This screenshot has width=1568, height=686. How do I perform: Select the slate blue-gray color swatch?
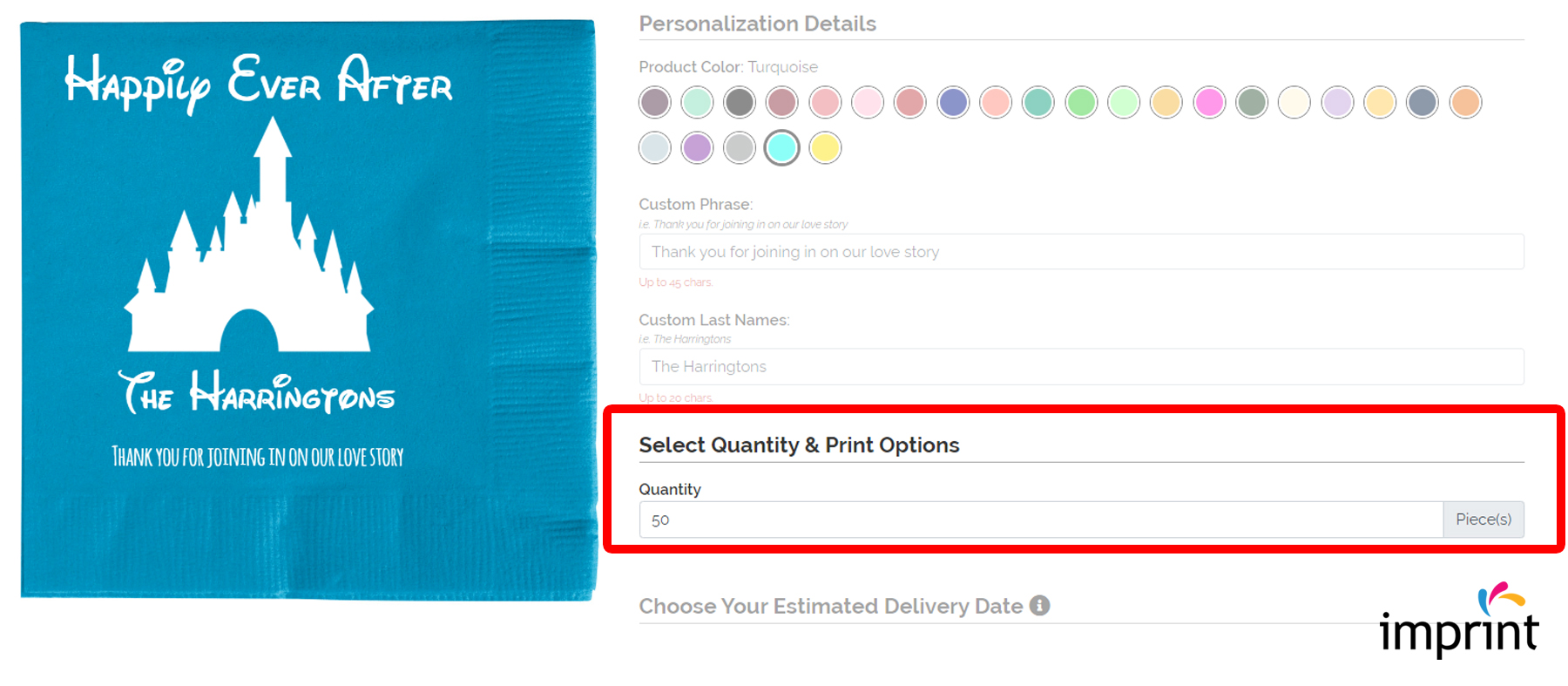pos(1423,103)
